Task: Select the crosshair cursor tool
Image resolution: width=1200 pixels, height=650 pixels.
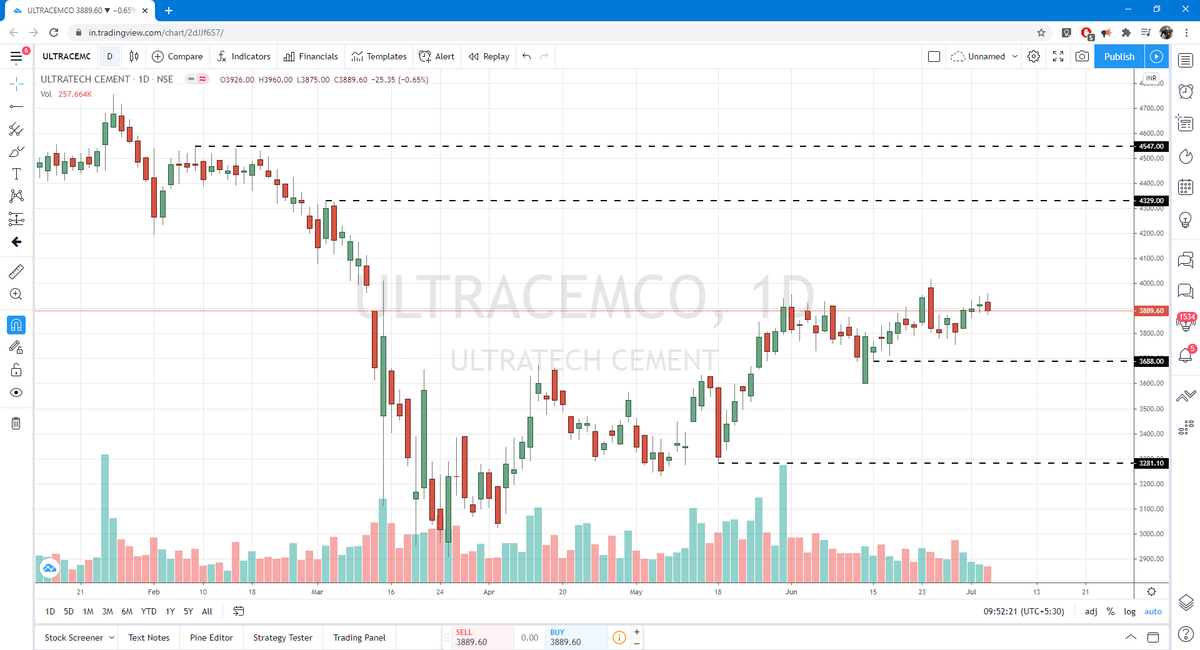Action: click(16, 84)
